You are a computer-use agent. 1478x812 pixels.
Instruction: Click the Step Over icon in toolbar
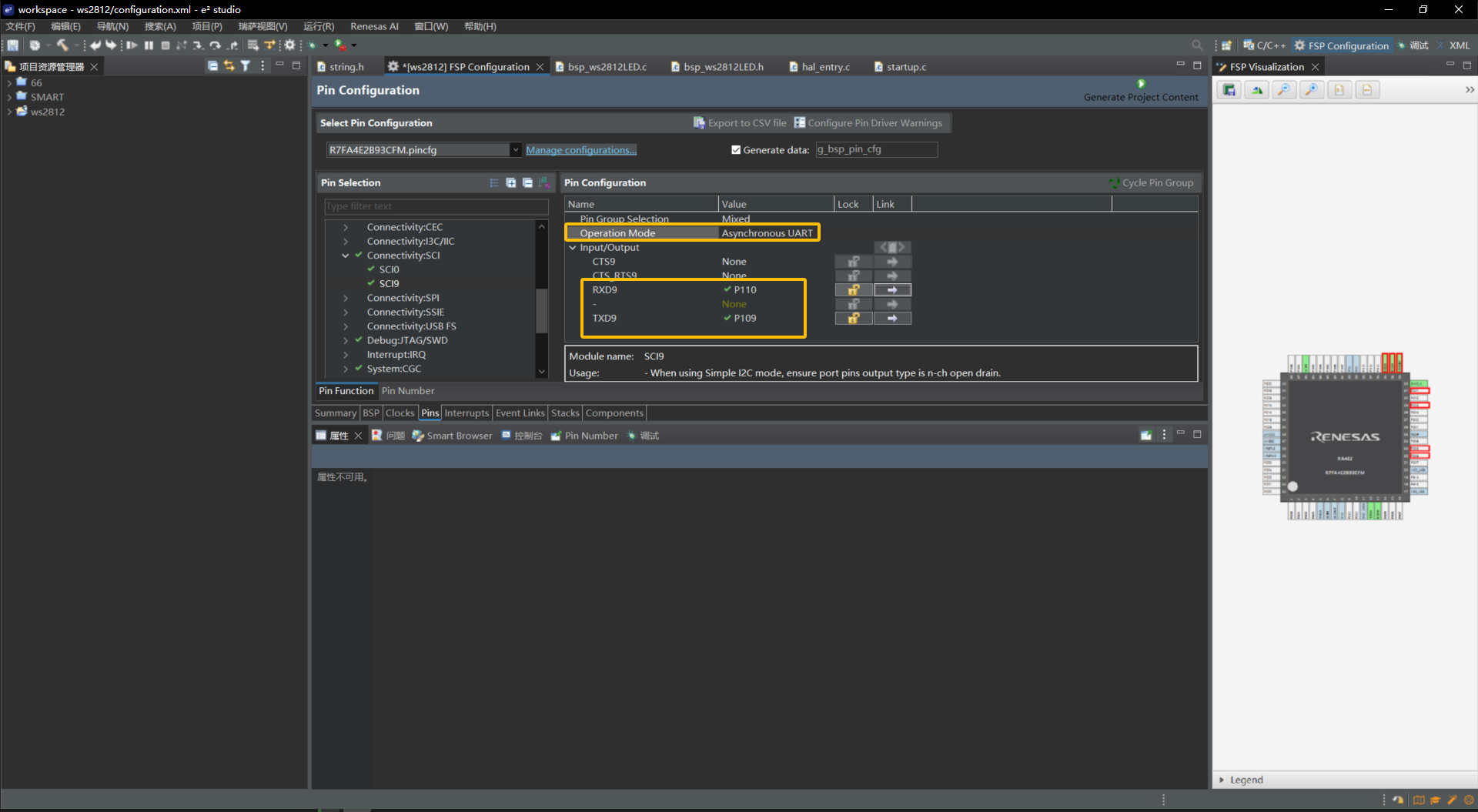(216, 45)
